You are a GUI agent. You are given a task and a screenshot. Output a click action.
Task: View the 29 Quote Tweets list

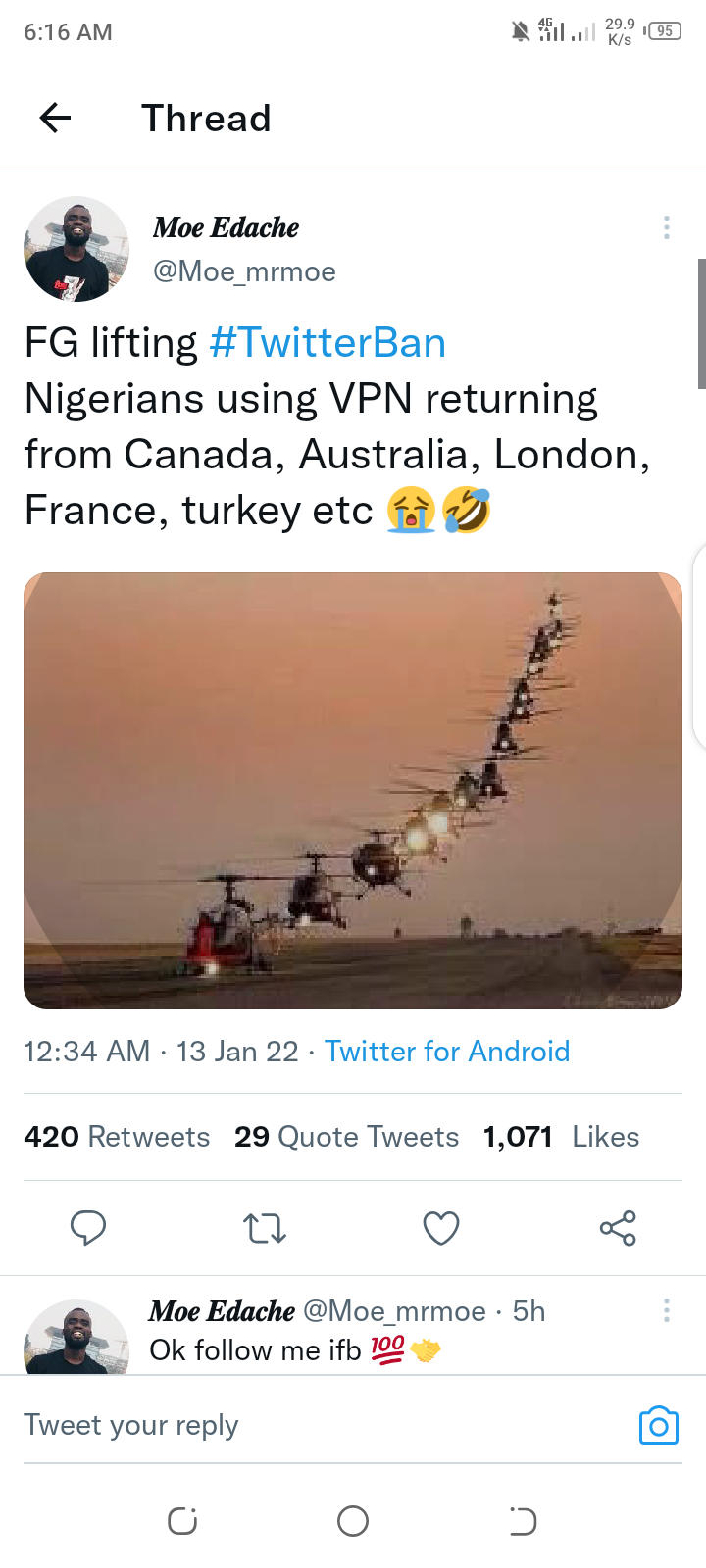tap(346, 1137)
